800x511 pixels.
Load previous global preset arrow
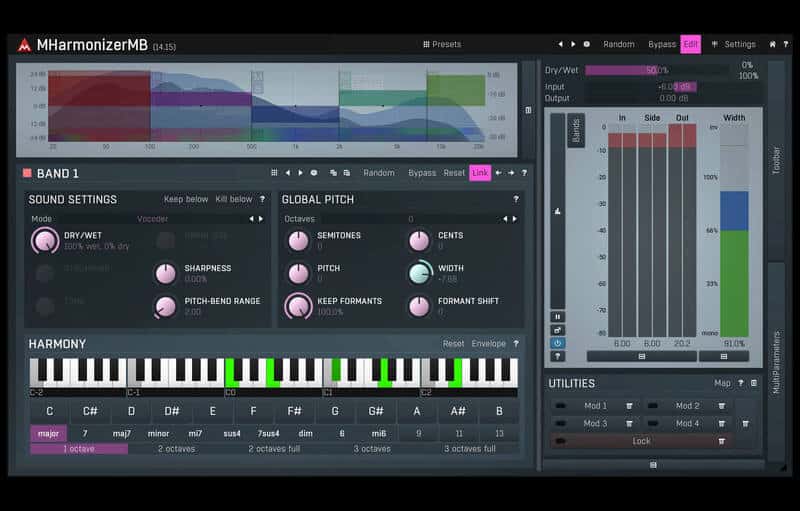(x=560, y=44)
